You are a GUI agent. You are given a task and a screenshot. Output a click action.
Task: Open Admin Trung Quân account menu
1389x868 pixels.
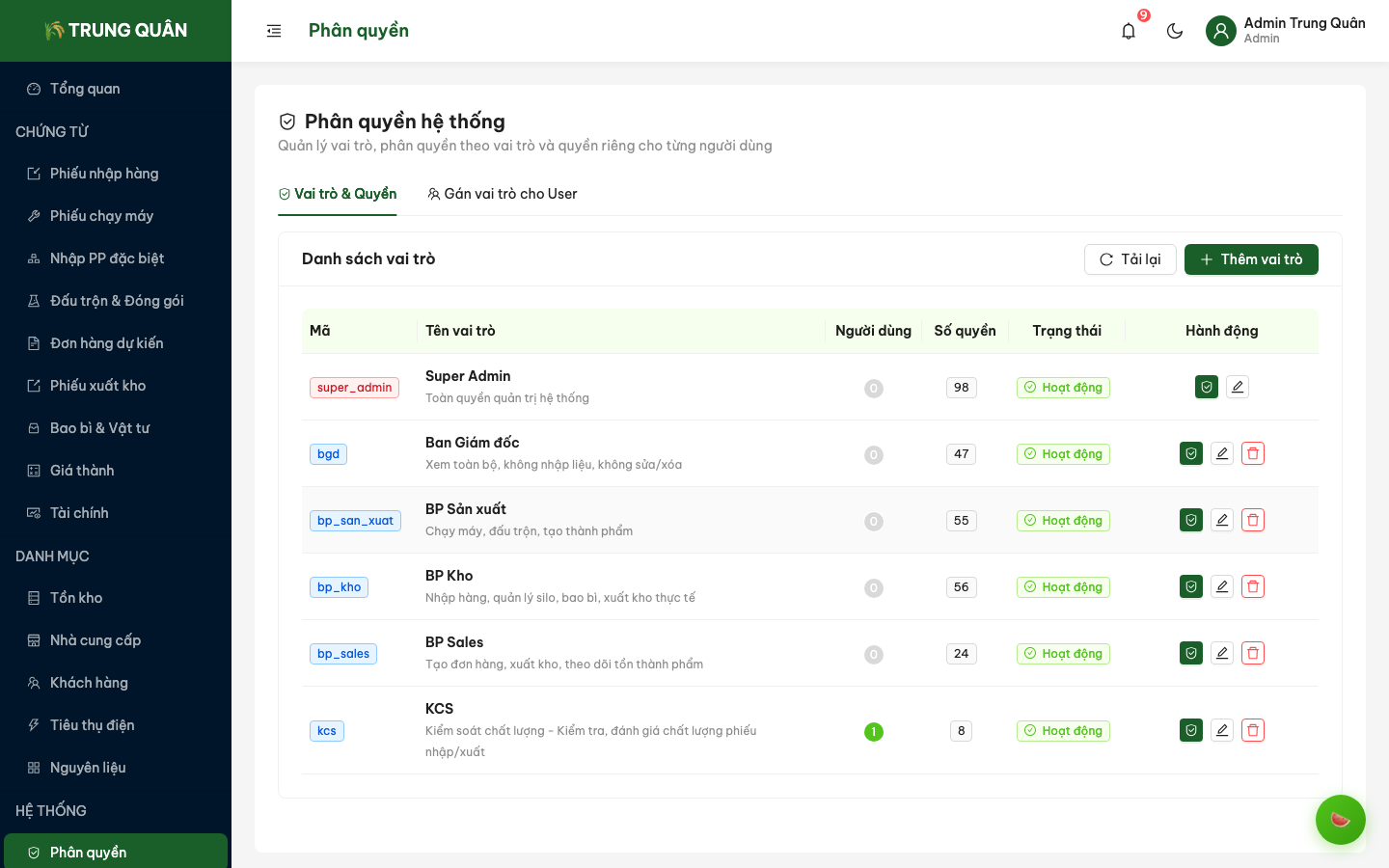coord(1285,31)
